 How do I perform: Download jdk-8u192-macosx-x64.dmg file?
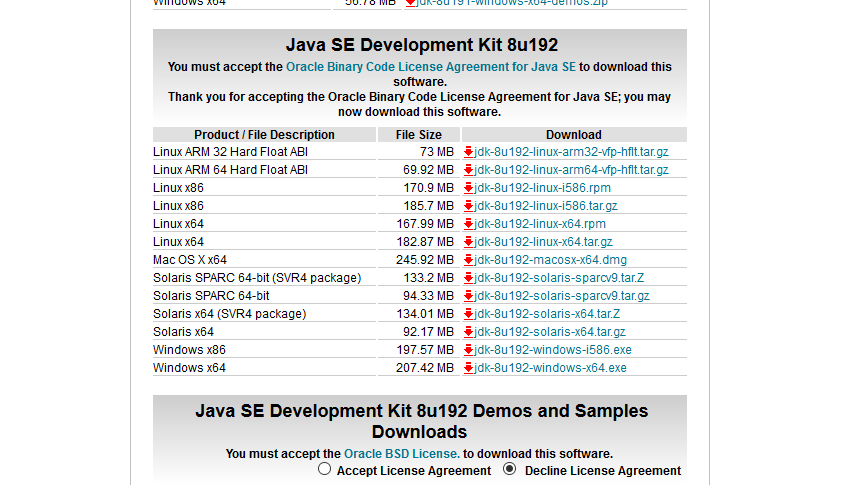(550, 260)
